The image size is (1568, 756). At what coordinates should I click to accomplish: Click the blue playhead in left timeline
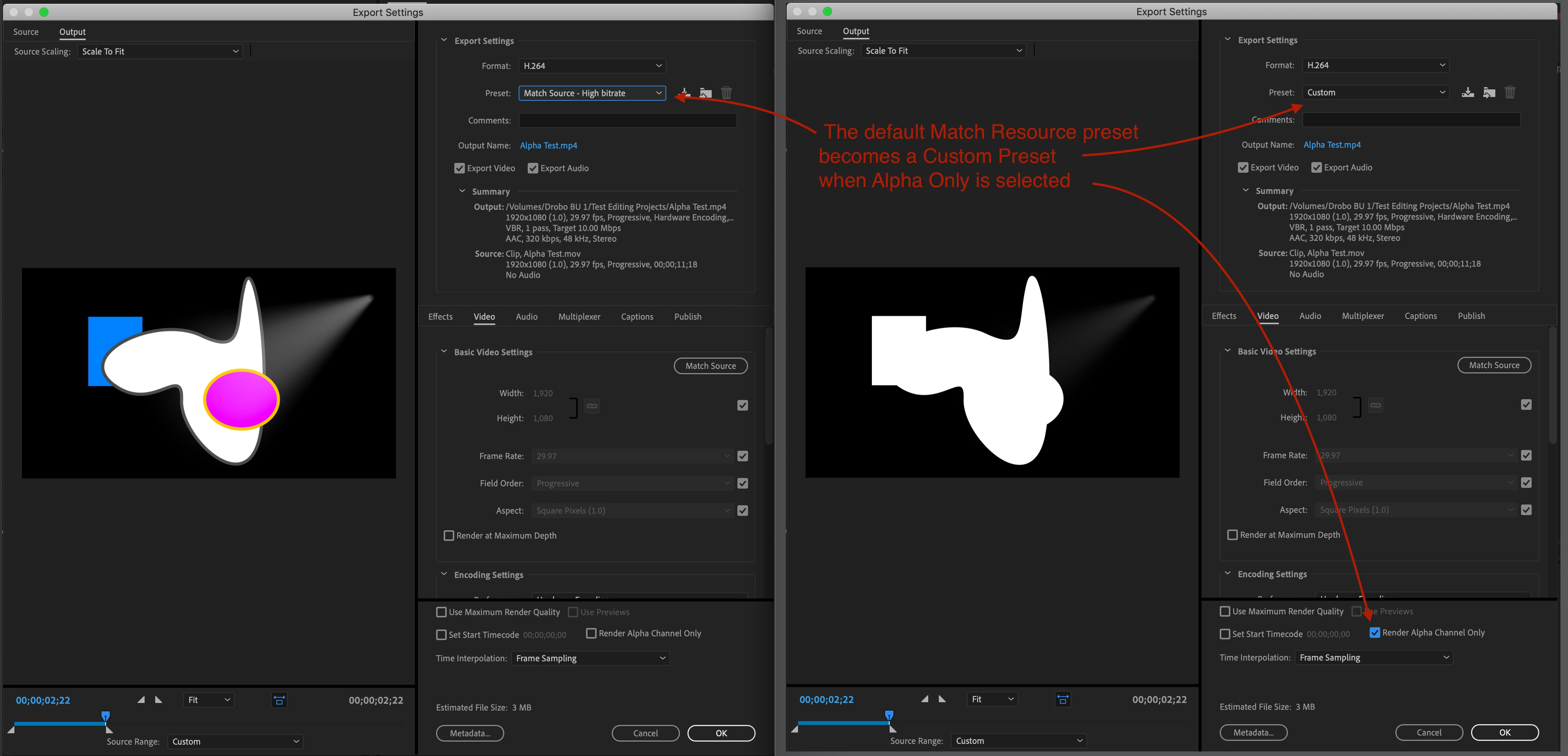point(106,715)
